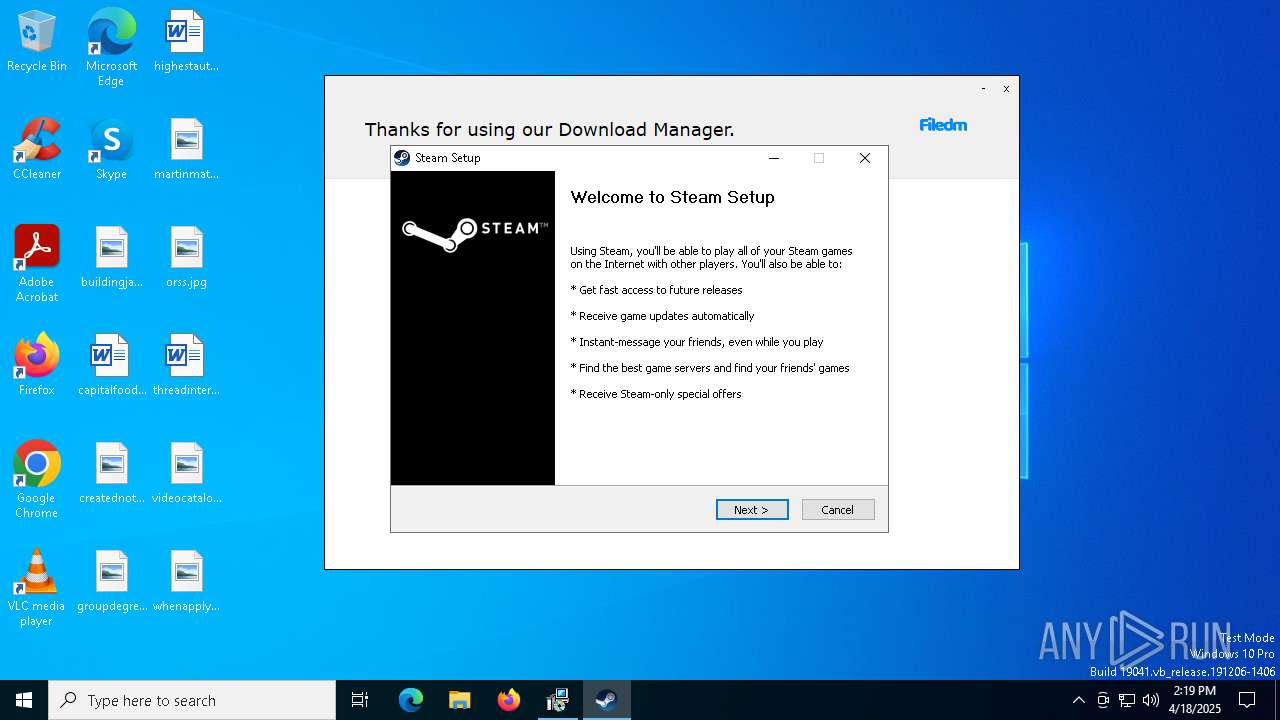Select the capitalfood... Word document

pos(111,366)
